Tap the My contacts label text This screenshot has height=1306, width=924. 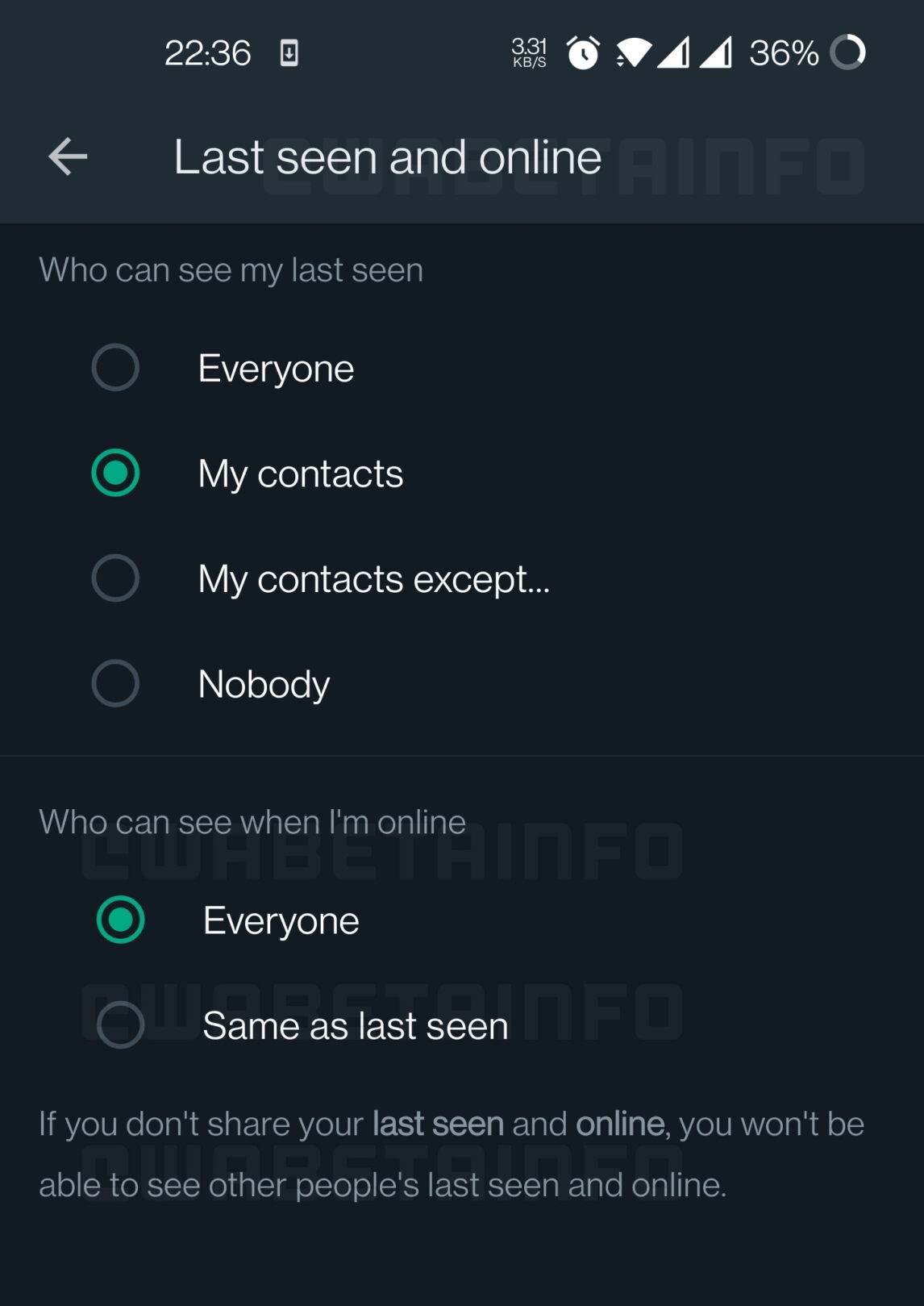point(301,474)
